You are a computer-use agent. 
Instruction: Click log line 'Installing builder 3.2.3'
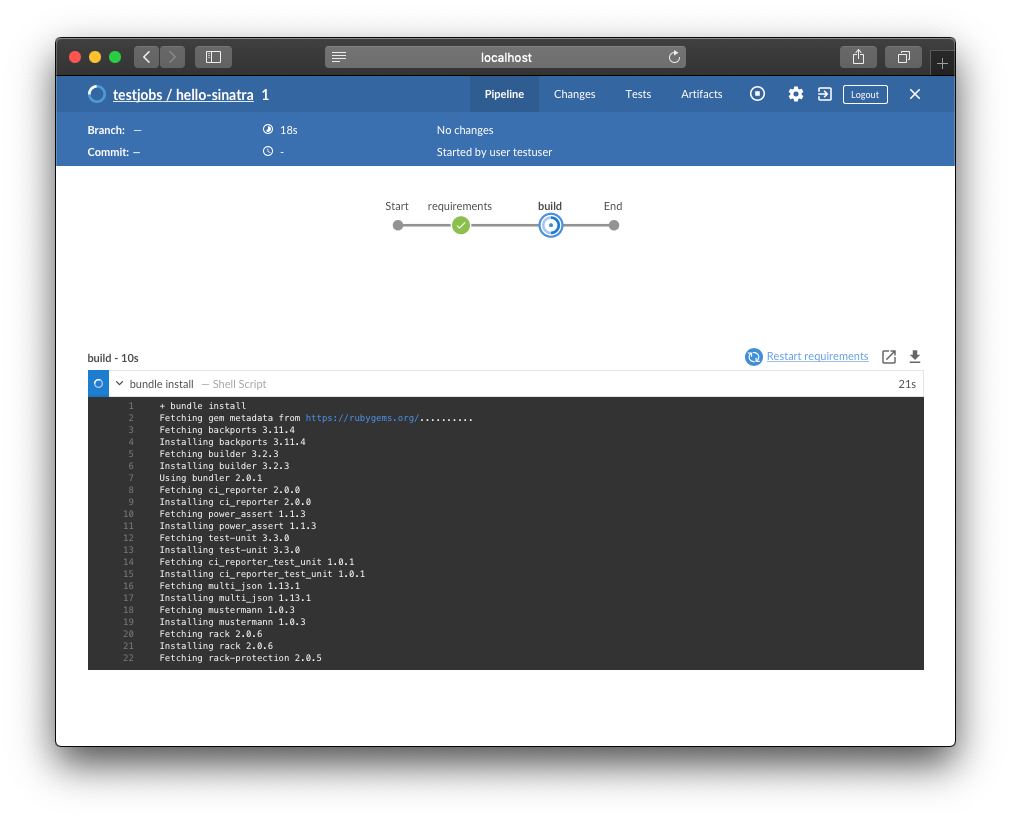pos(224,465)
